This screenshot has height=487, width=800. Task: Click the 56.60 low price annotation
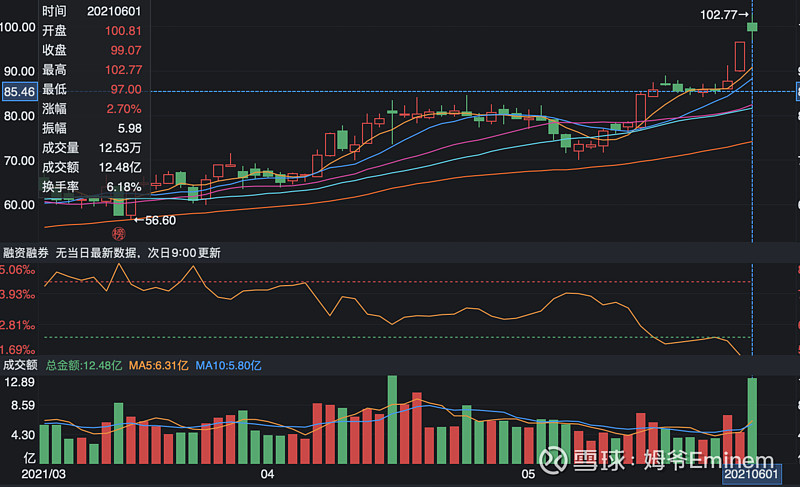pos(159,220)
